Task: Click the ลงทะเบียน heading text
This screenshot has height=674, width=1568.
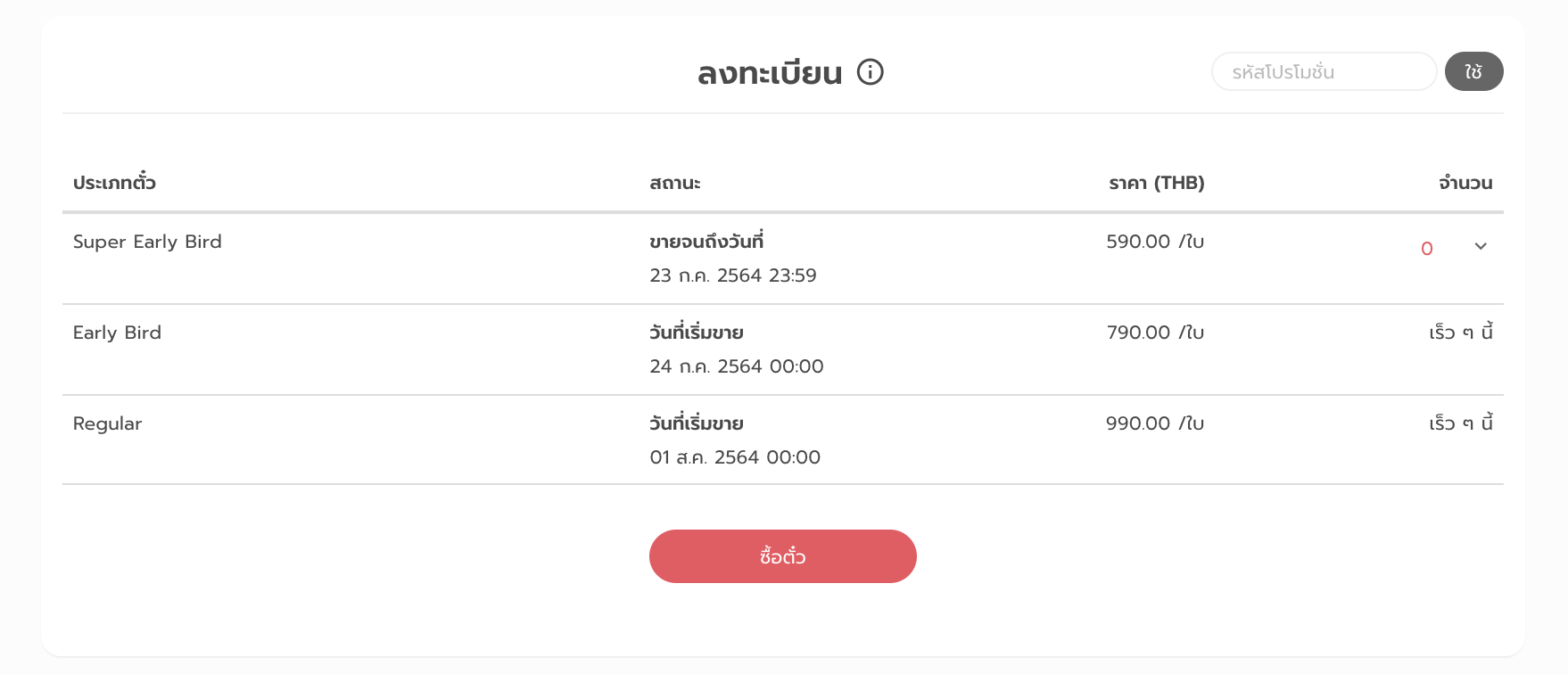Action: 770,73
